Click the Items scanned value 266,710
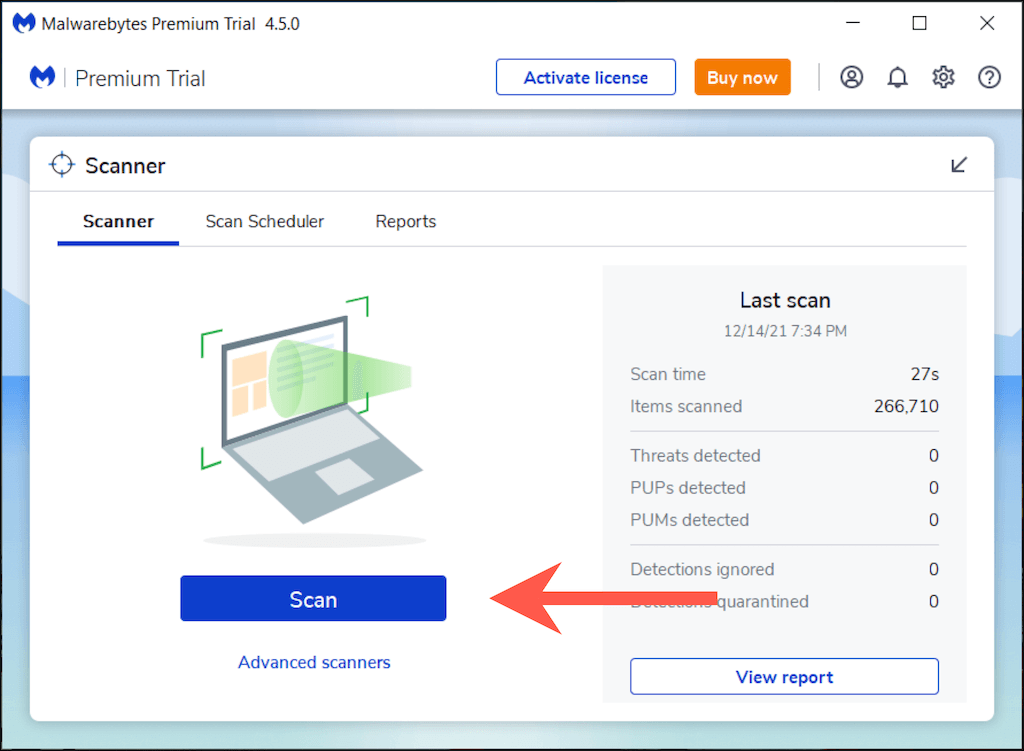This screenshot has width=1024, height=751. 906,406
